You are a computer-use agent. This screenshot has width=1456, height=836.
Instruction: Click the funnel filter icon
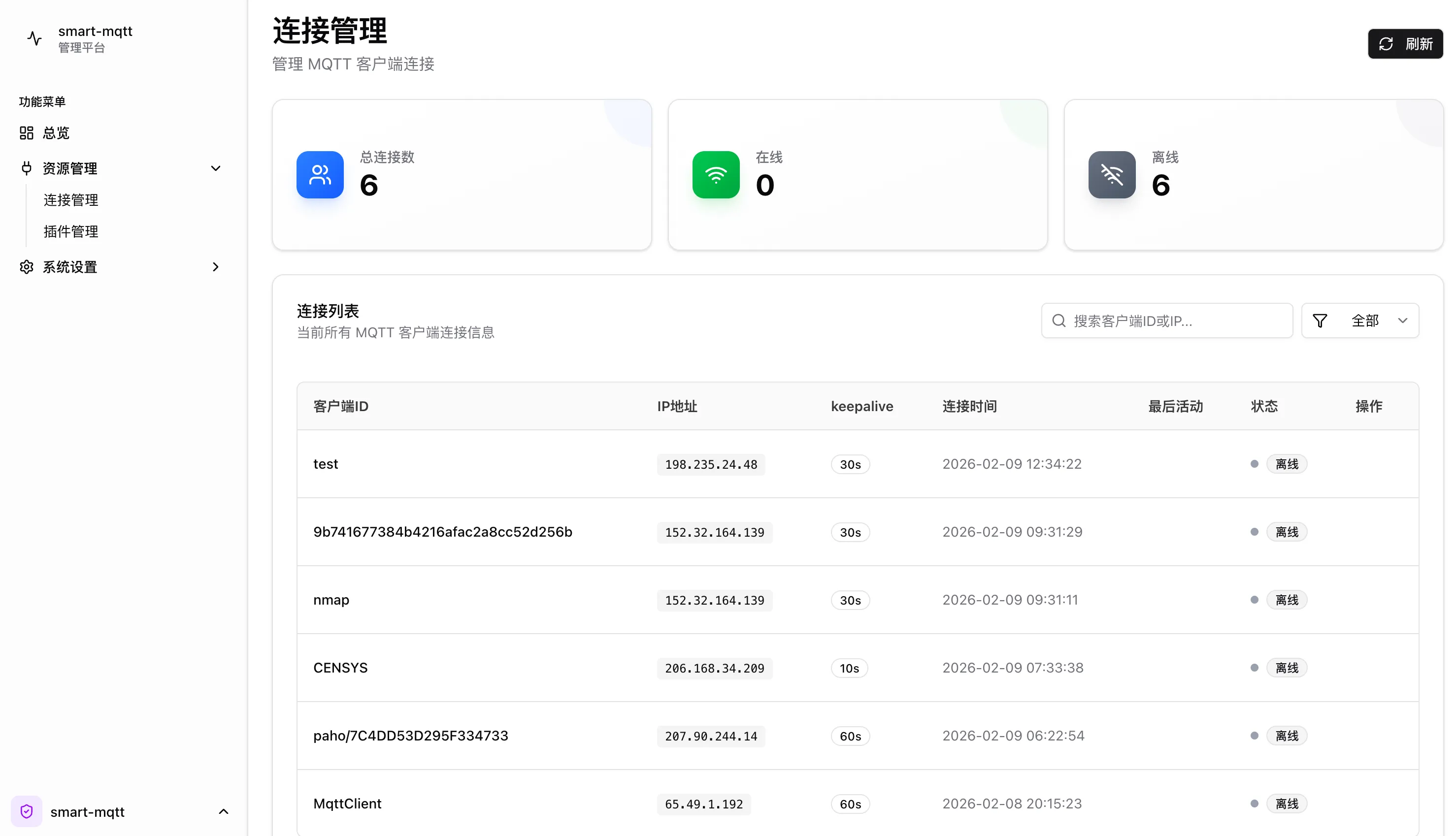click(x=1320, y=321)
